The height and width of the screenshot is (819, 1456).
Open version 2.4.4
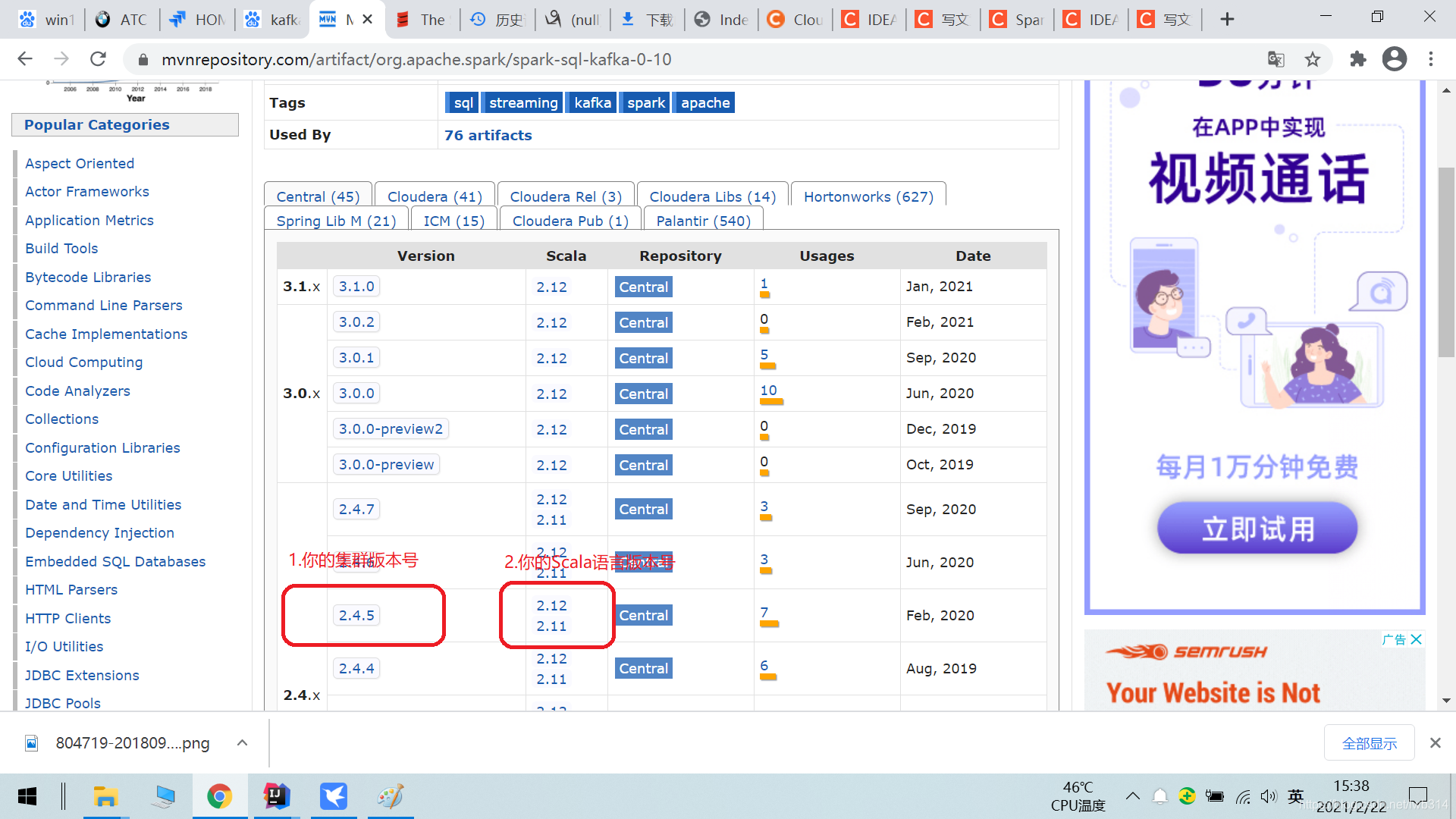click(x=356, y=669)
